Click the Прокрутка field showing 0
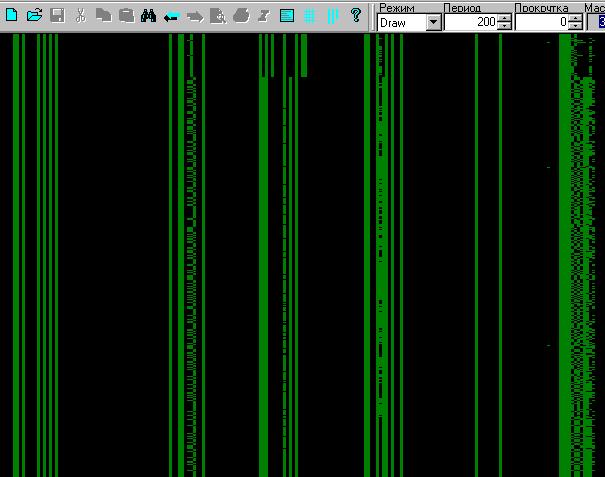Screen dimensions: 605x477 pos(542,22)
